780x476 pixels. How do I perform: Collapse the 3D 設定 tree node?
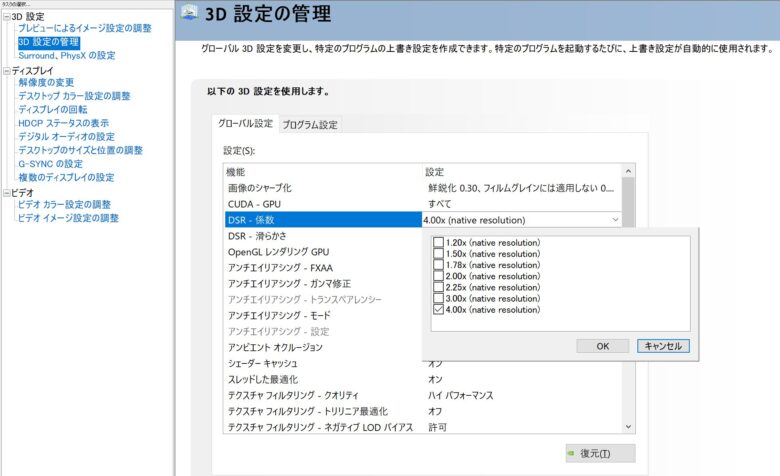[x=6, y=17]
